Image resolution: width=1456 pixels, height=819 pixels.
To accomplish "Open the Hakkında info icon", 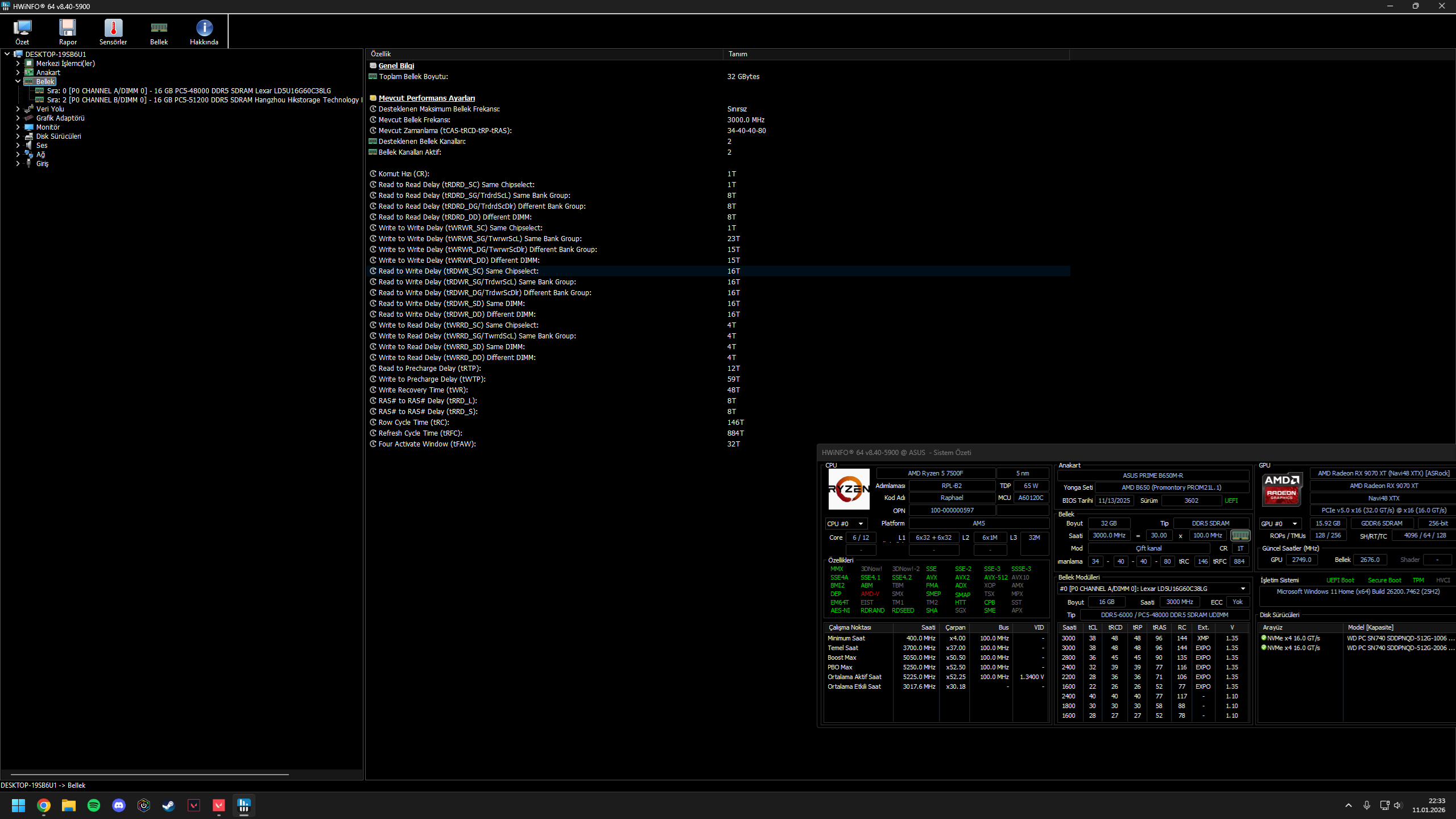I will 204,32.
